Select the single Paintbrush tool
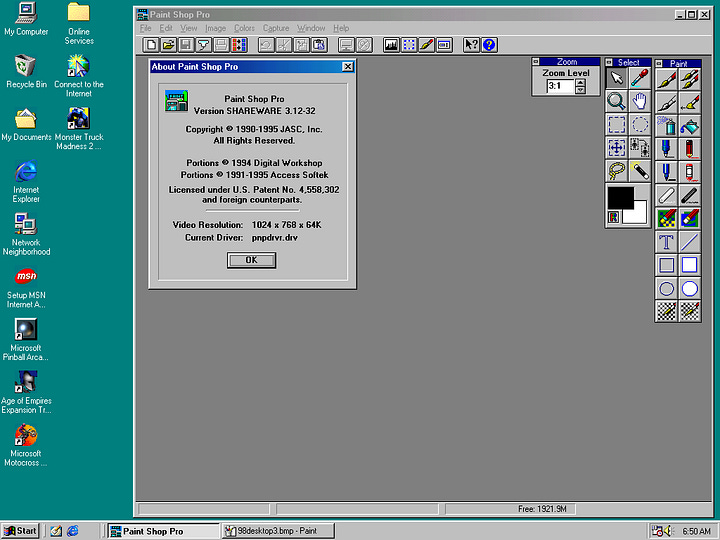The width and height of the screenshot is (720, 540). pos(666,80)
